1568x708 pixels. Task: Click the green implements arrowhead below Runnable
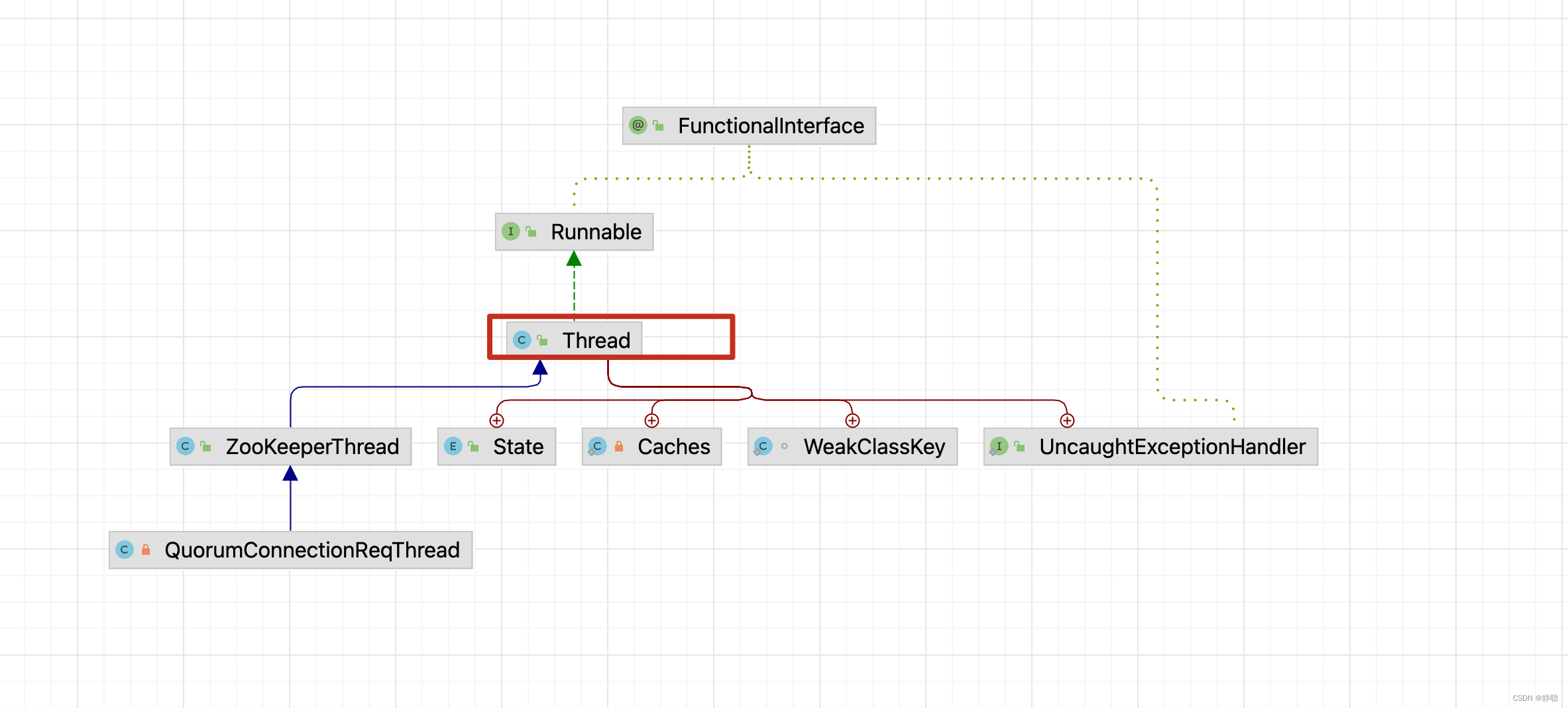(574, 259)
